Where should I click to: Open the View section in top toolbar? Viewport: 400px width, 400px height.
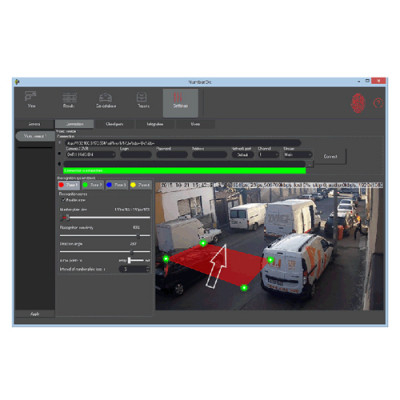point(31,100)
